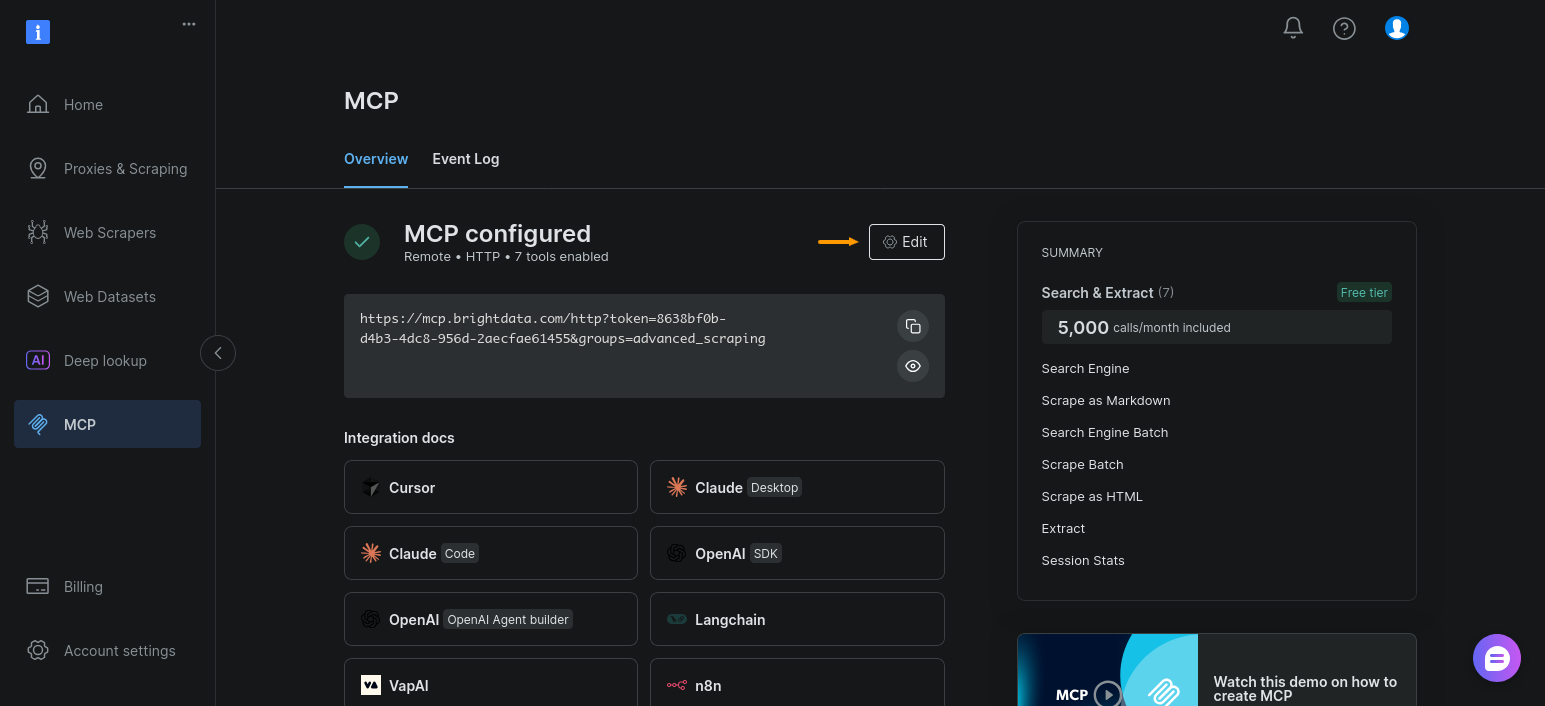Open Deep lookup using the AI icon
This screenshot has width=1545, height=706.
pyautogui.click(x=38, y=360)
